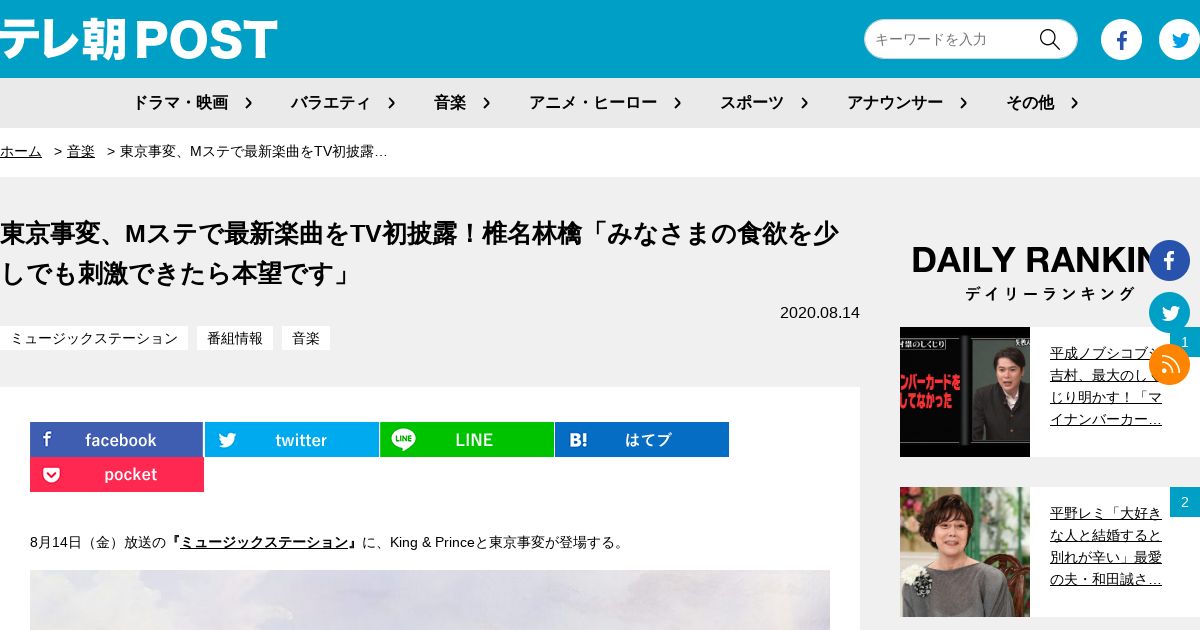This screenshot has width=1200, height=630.
Task: Open the バラエティ menu
Action: [x=331, y=102]
